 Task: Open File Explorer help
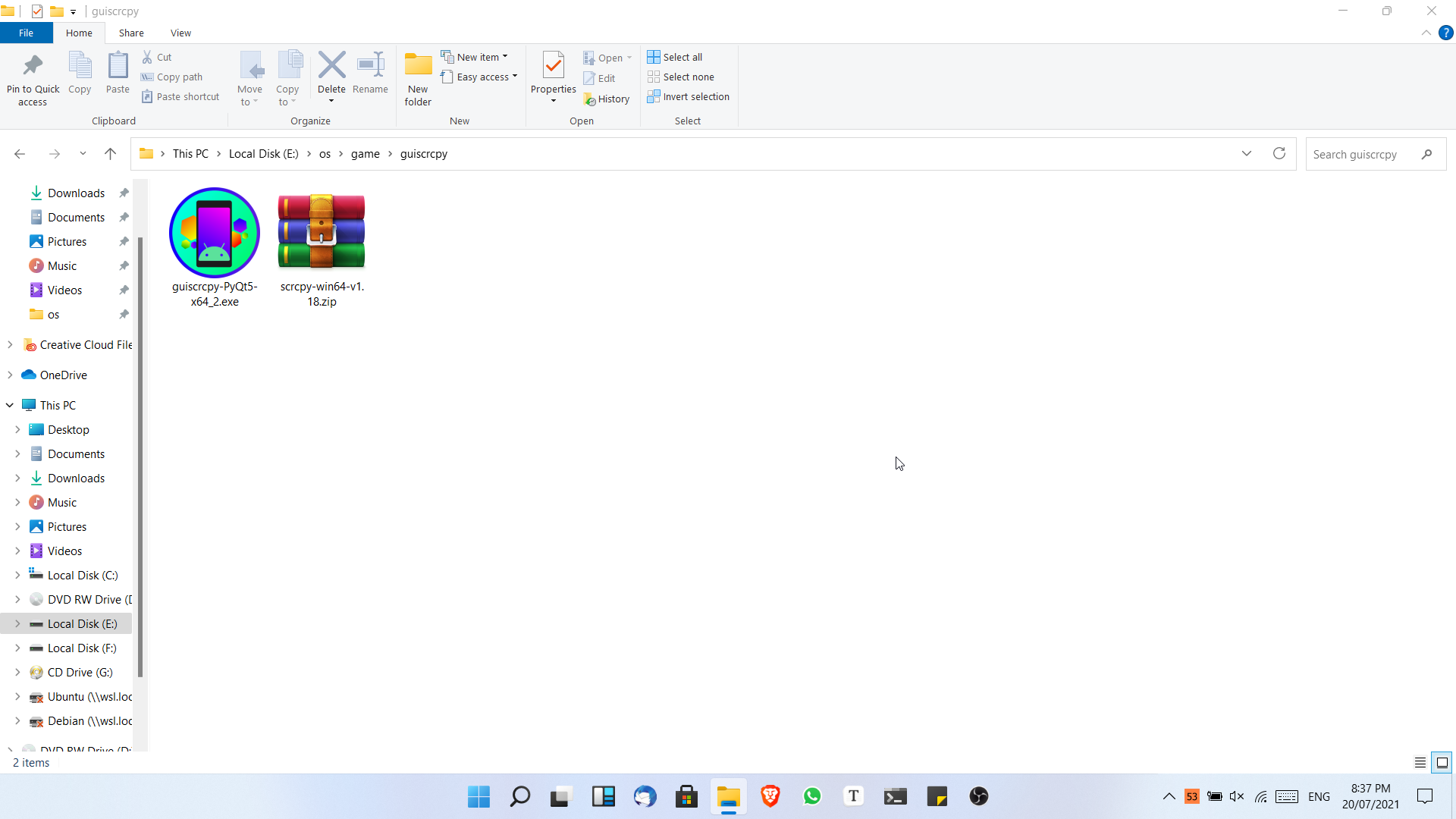point(1446,33)
